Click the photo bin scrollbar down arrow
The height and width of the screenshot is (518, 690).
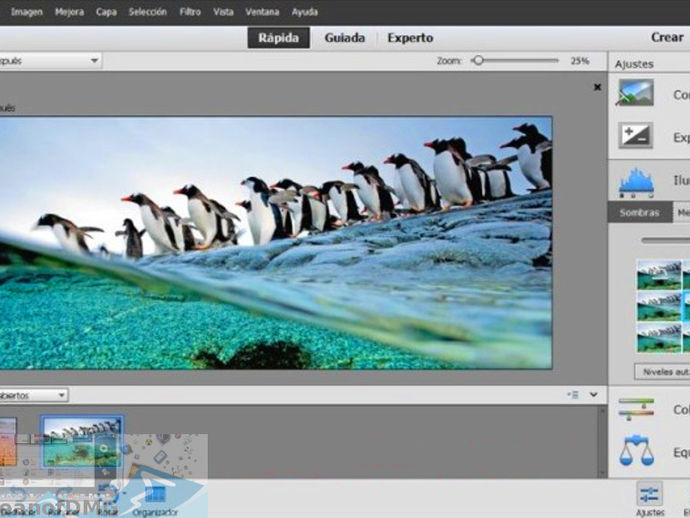tap(602, 473)
